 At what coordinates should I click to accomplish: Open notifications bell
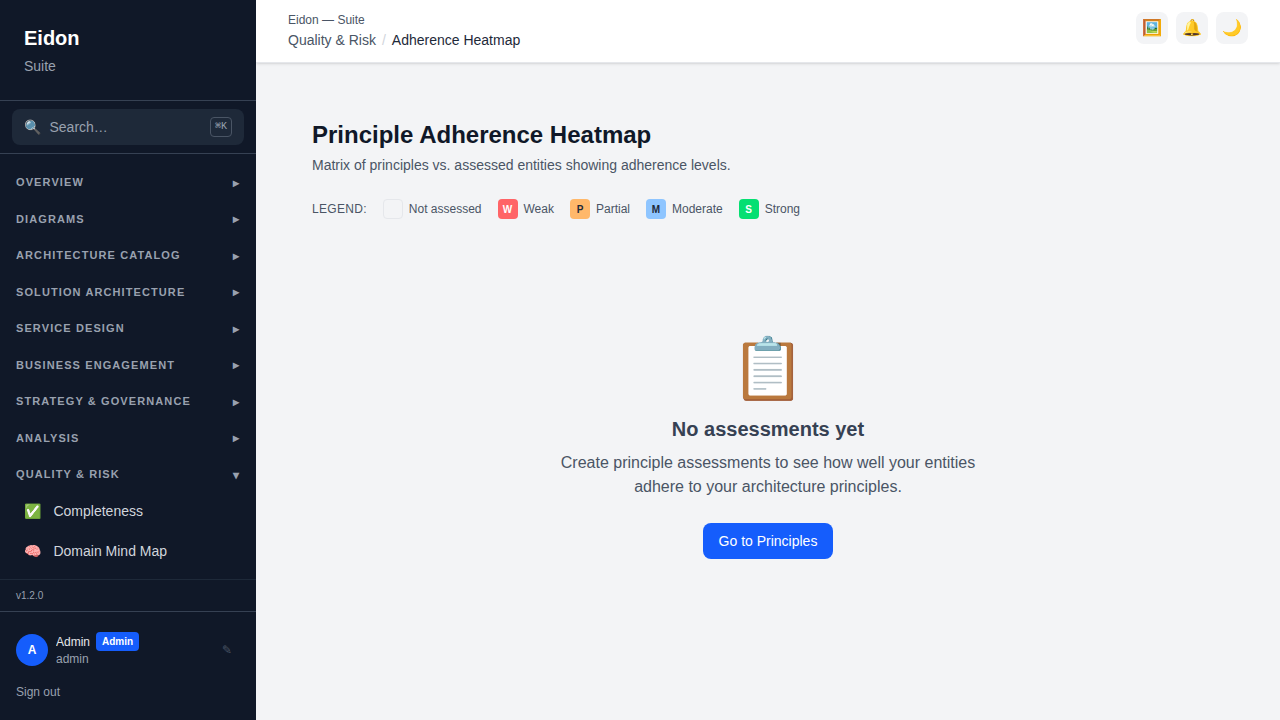pyautogui.click(x=1192, y=28)
